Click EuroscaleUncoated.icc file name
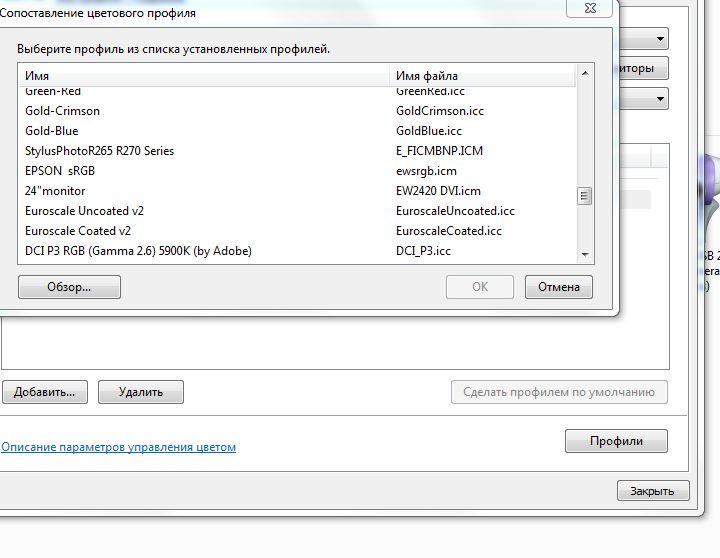The width and height of the screenshot is (720, 558). coord(455,211)
